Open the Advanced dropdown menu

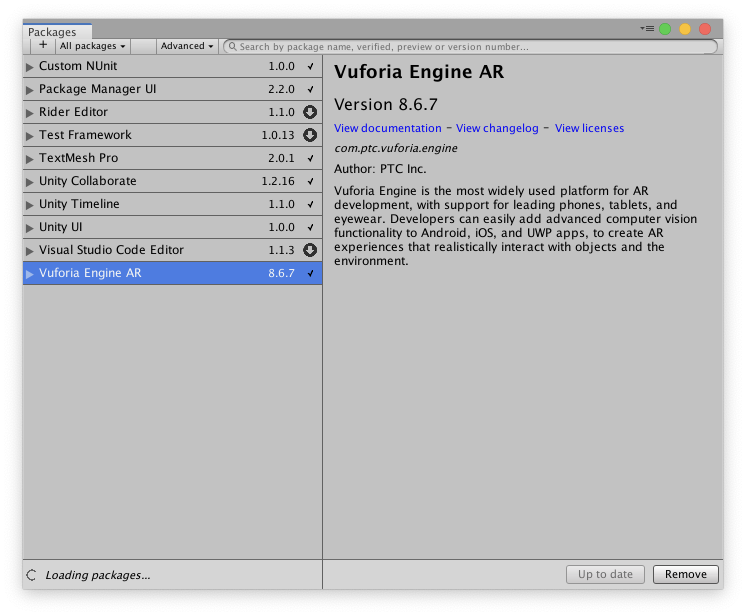(x=187, y=46)
